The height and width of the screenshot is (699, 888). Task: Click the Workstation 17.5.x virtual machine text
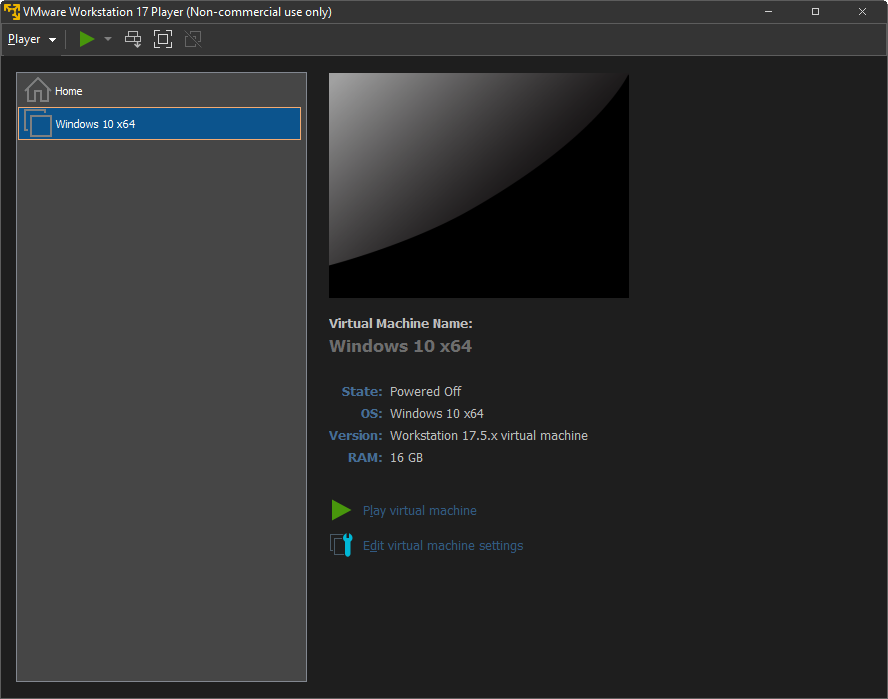489,436
